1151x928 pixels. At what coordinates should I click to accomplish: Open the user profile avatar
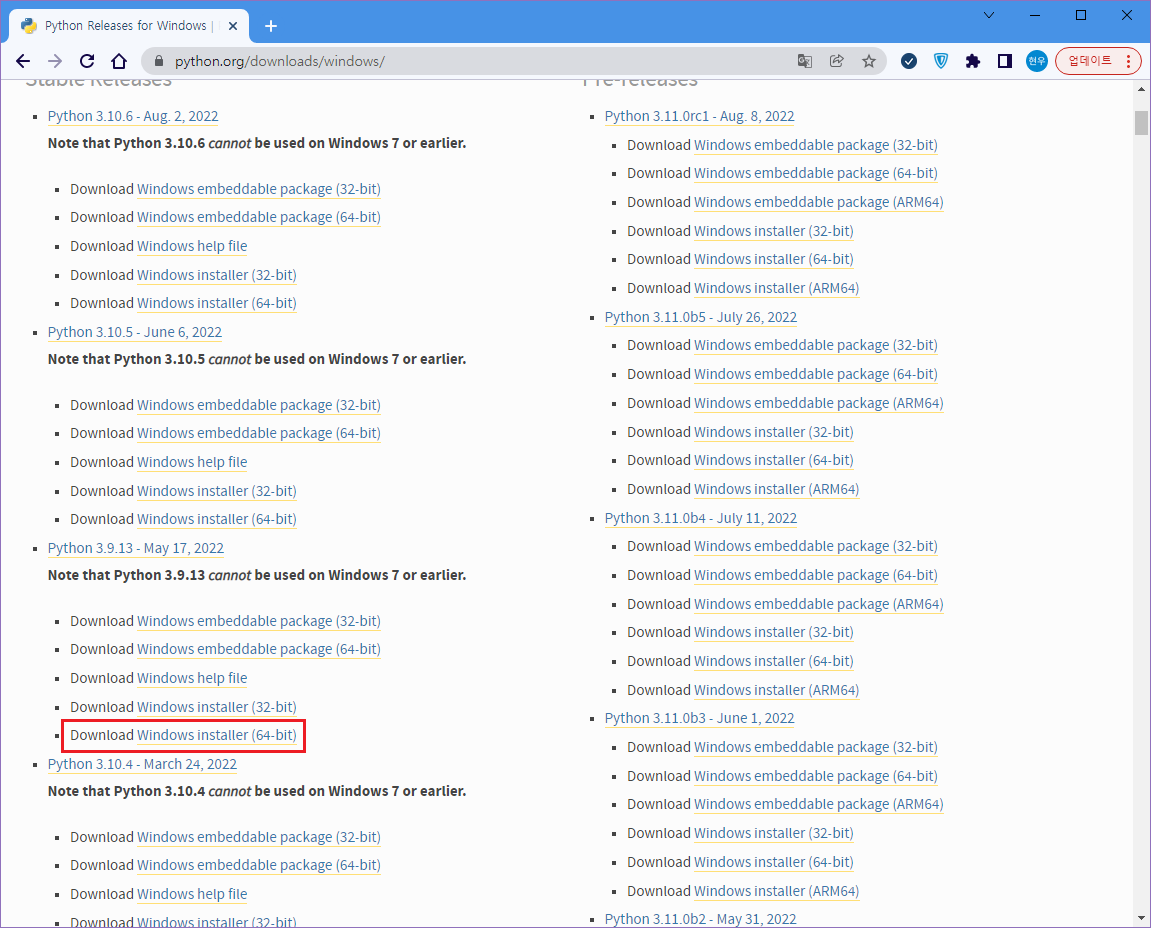coord(1036,61)
